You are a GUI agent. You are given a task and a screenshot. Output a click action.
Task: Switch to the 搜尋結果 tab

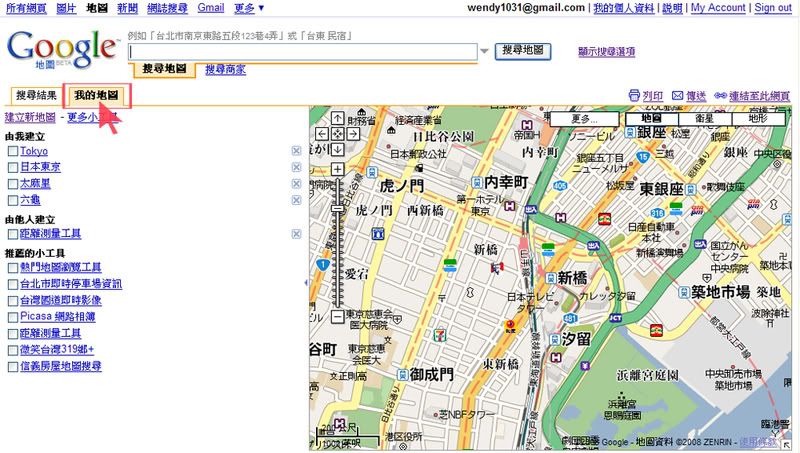(x=35, y=96)
